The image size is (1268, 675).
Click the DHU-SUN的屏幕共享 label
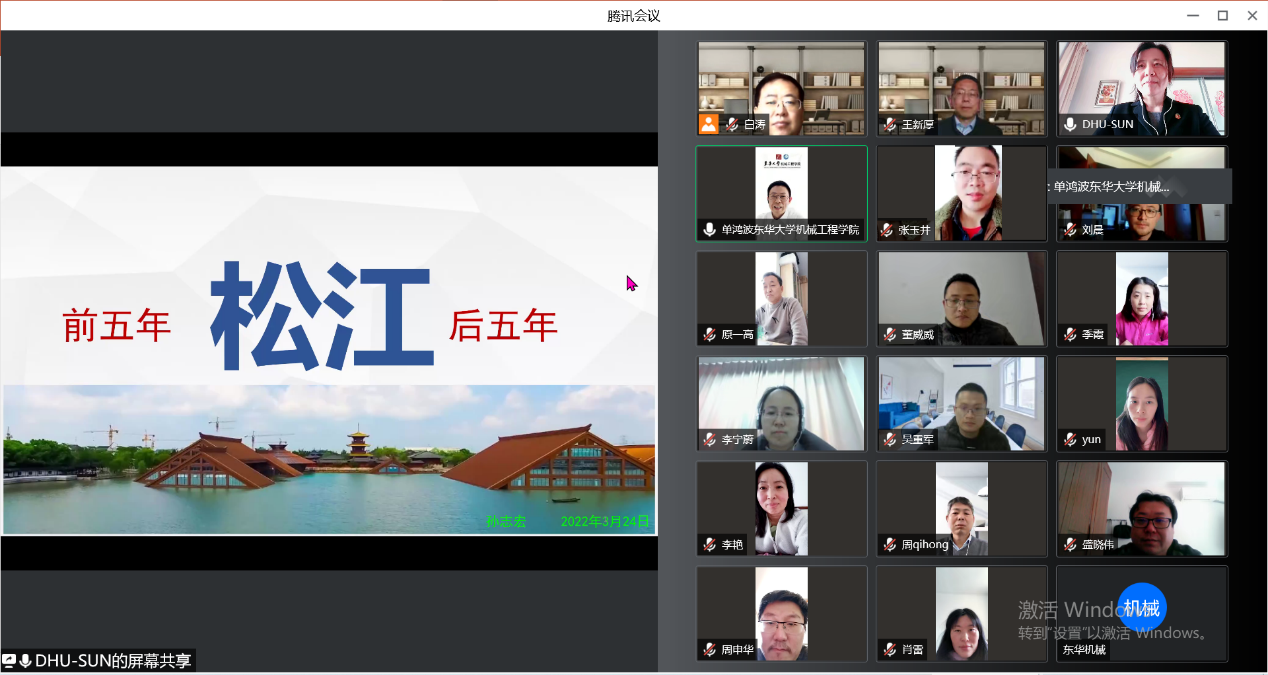point(110,660)
